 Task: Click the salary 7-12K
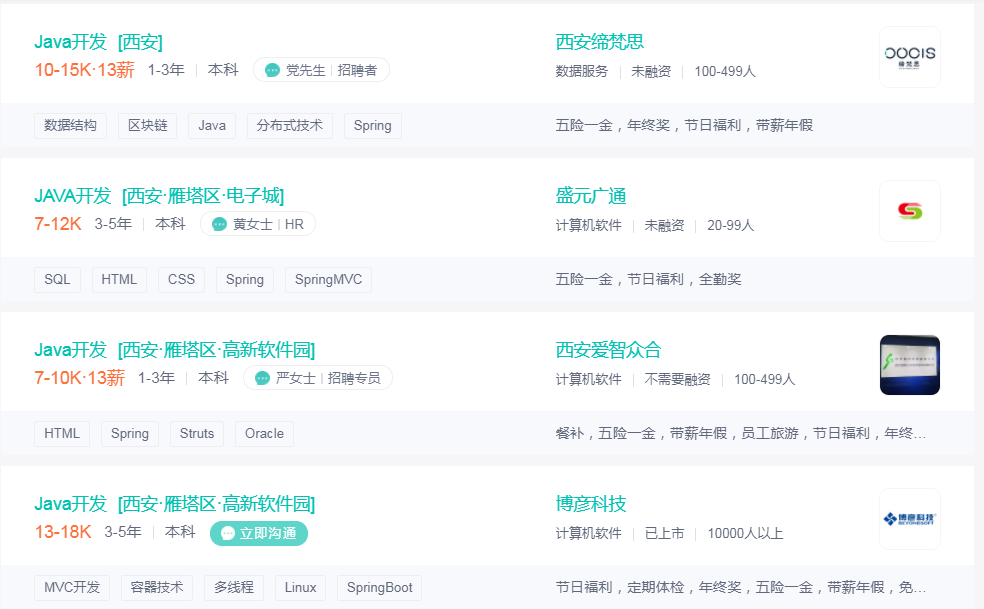tap(58, 224)
